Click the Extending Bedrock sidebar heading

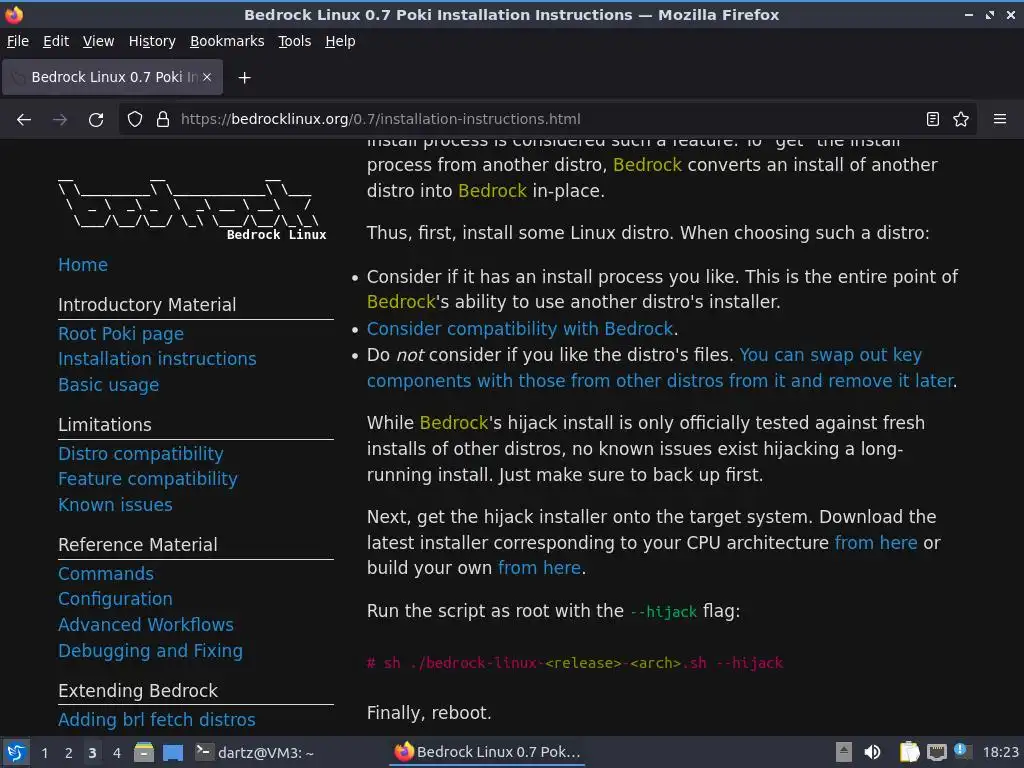[138, 691]
